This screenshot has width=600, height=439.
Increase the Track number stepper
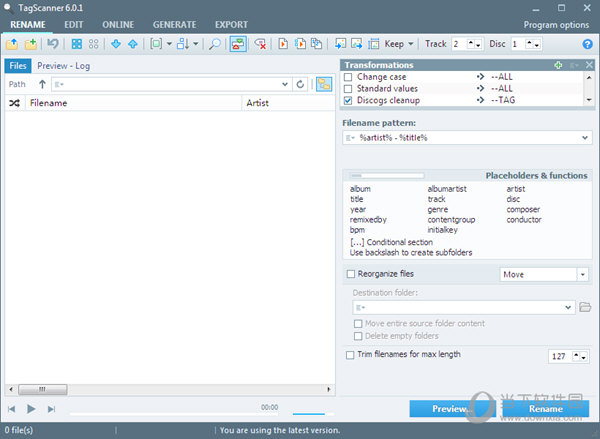pos(471,43)
